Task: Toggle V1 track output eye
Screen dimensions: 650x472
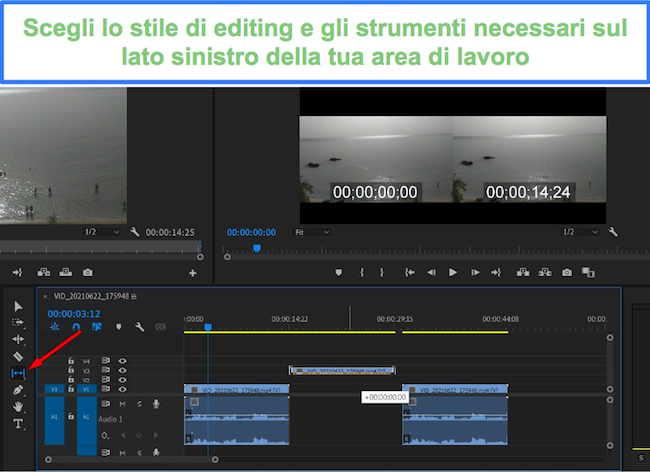Action: tap(122, 389)
